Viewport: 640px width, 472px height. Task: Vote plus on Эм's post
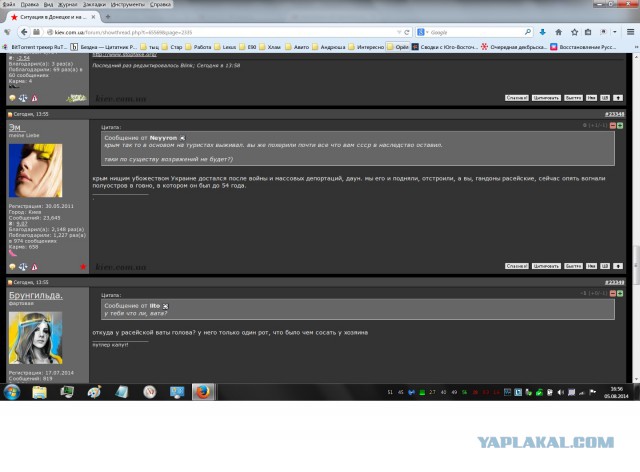[x=620, y=125]
